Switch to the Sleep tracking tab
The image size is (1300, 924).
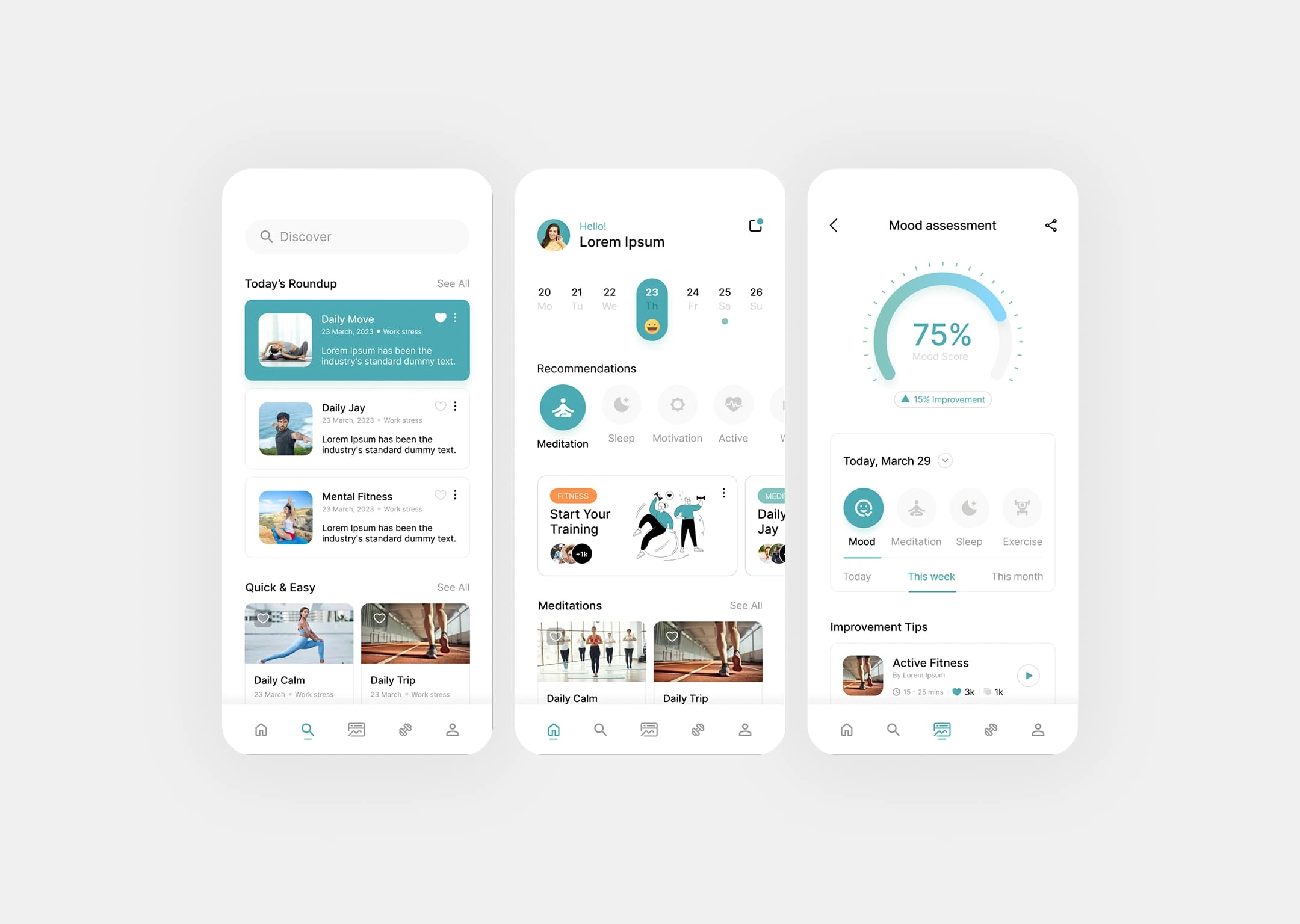968,510
